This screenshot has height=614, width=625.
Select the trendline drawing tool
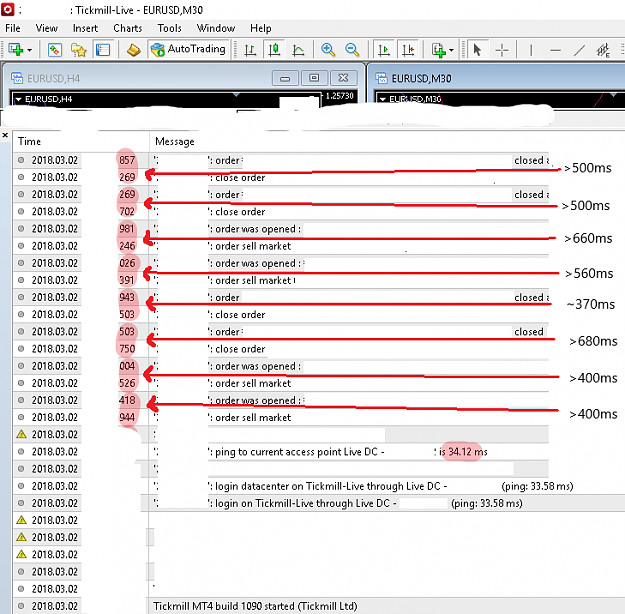coord(579,50)
